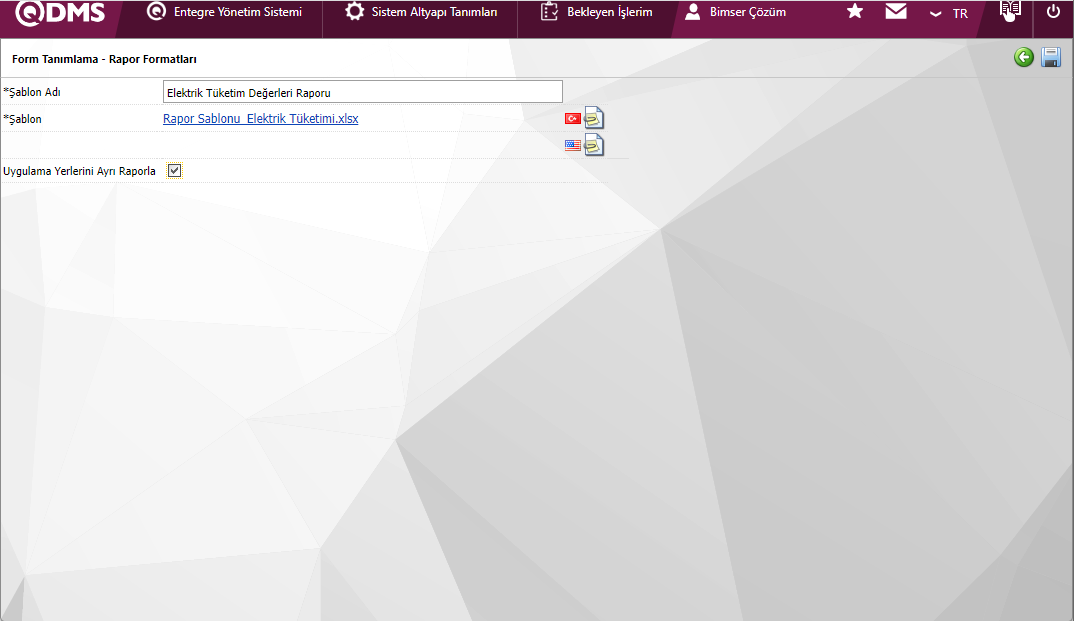Click the 'Uygulama Yerlerini Ayrı Raporla' label

79,171
